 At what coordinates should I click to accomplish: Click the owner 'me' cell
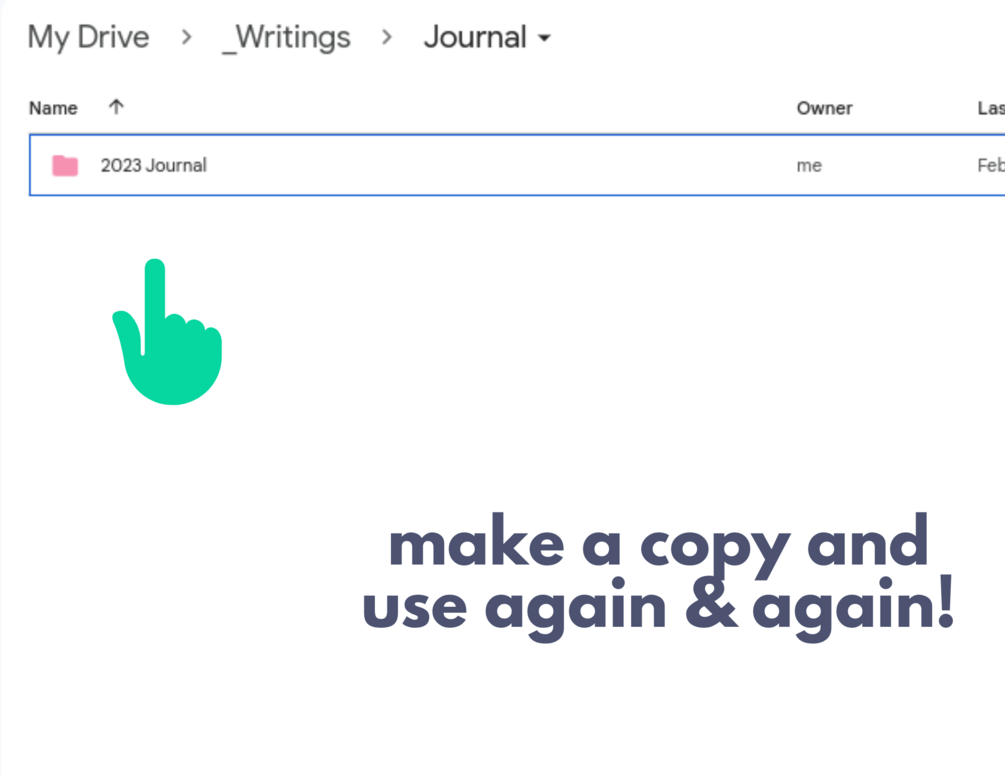click(809, 166)
